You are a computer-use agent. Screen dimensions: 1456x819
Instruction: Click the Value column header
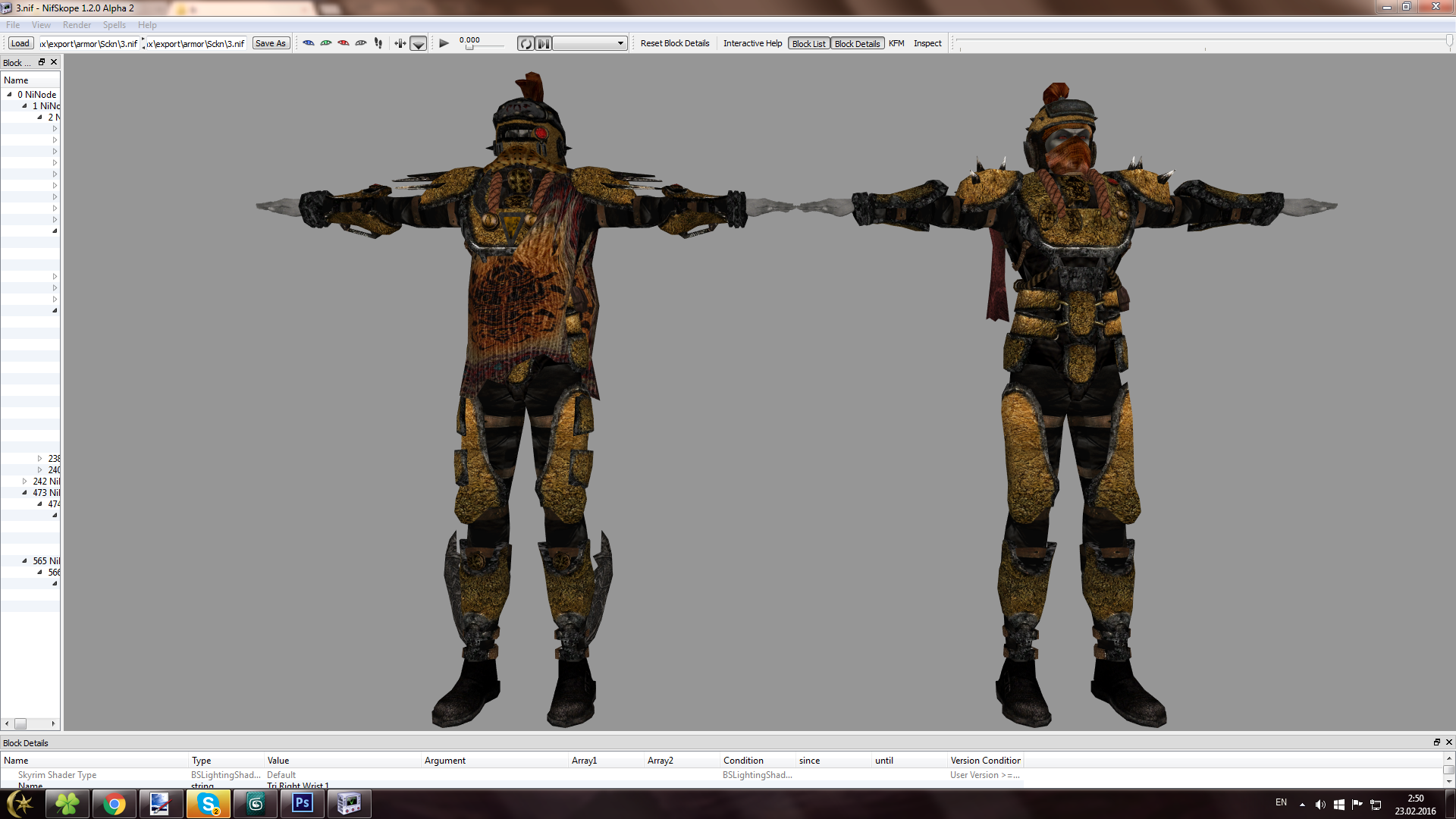tap(342, 761)
